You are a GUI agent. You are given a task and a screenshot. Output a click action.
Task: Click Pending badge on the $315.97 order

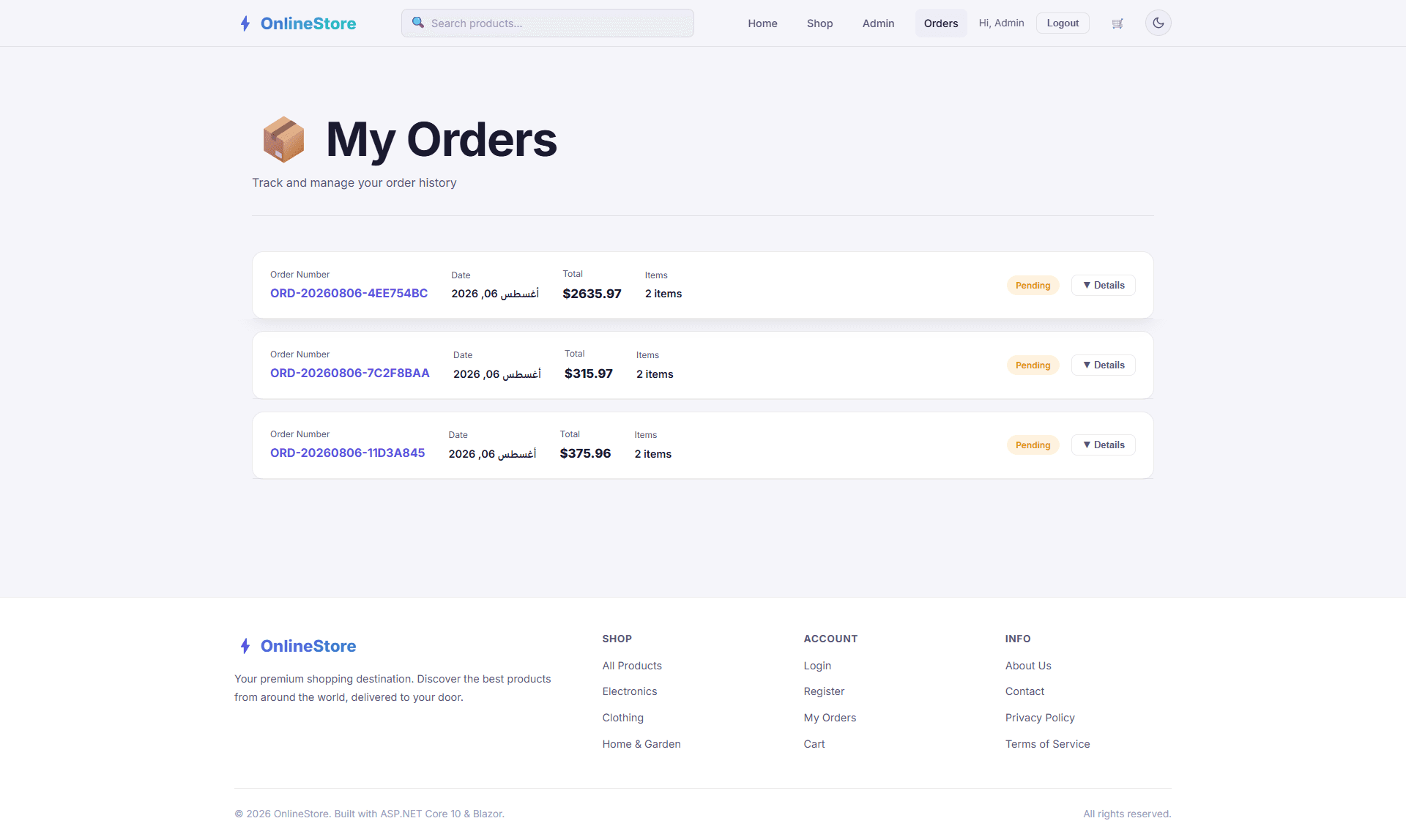click(x=1033, y=365)
